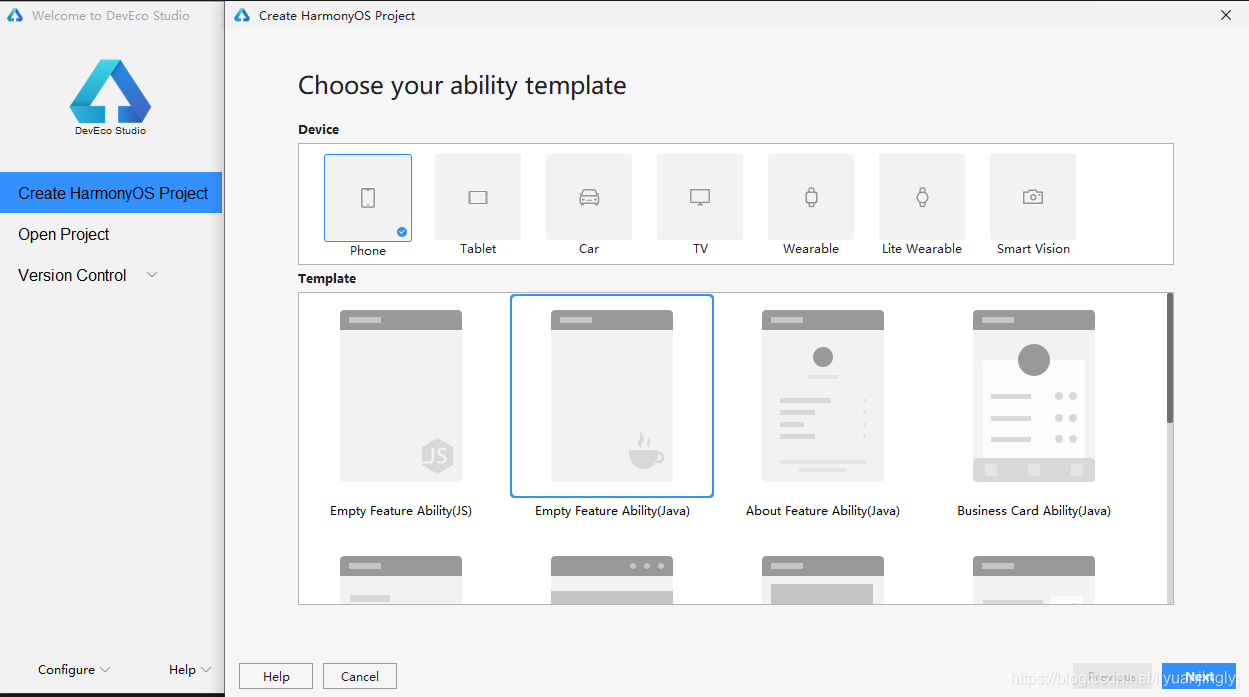Click the Empty Feature Ability(JS) label

click(401, 511)
